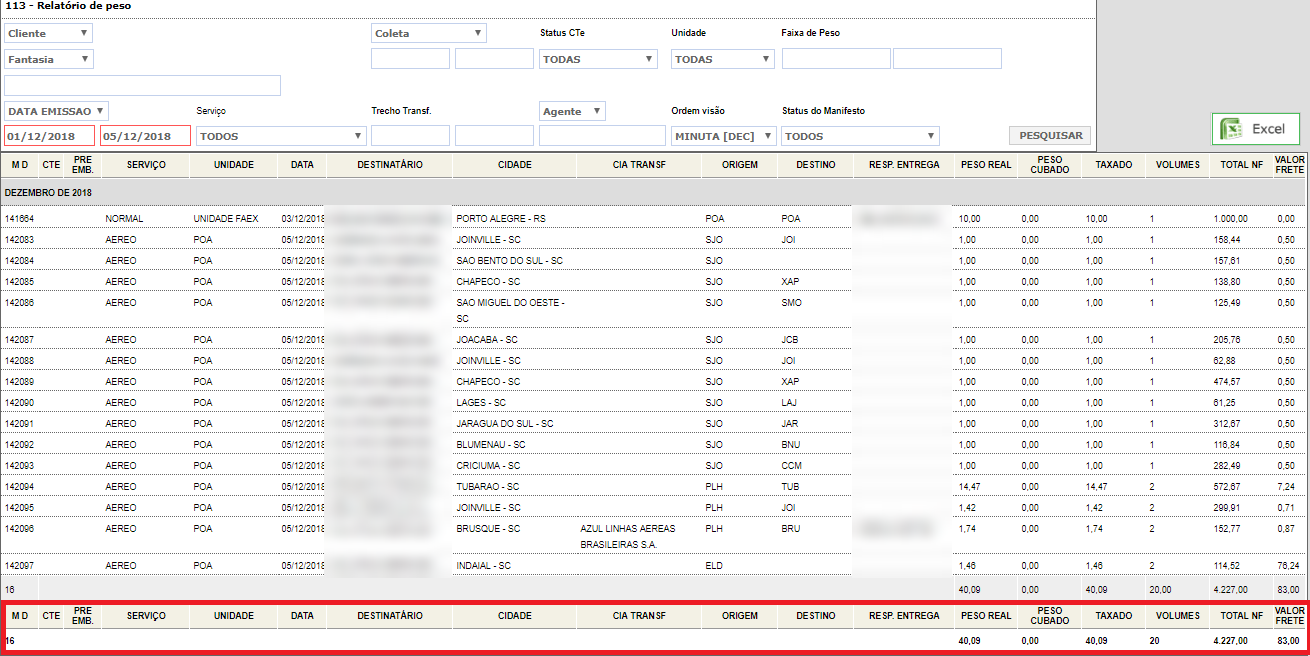This screenshot has height=656, width=1310.
Task: Select the CRICIUMA - SC city cell
Action: point(488,466)
